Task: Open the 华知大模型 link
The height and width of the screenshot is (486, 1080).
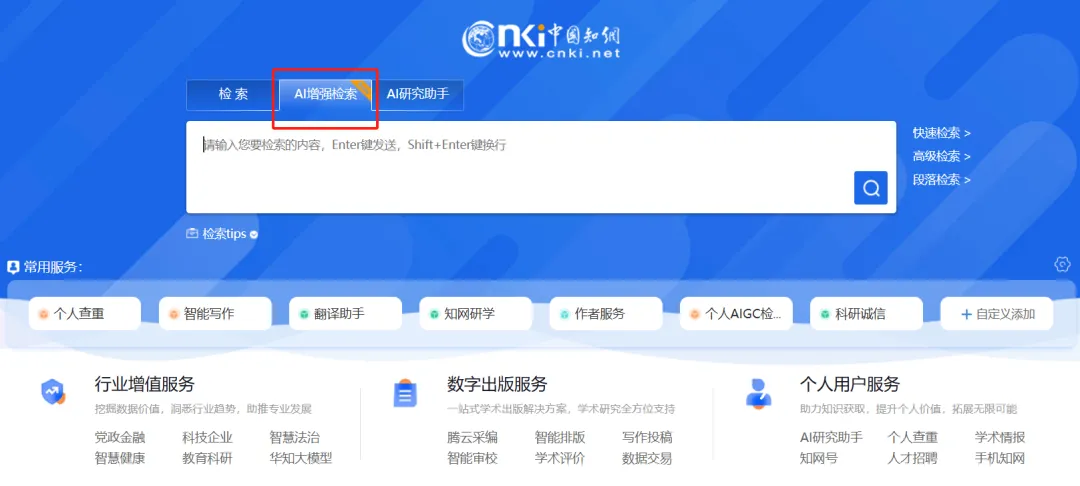Action: [301, 458]
